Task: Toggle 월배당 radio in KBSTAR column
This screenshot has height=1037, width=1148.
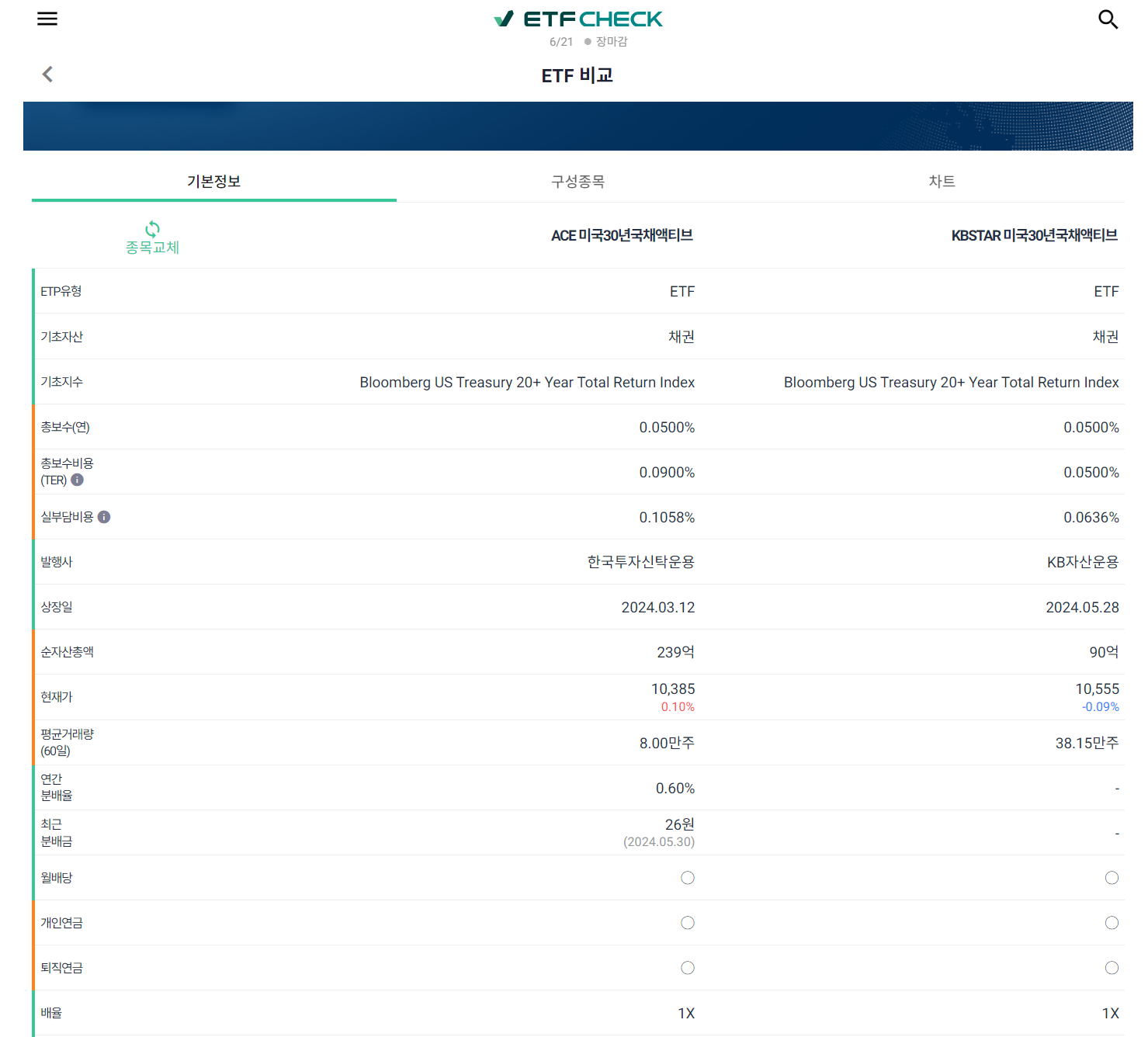Action: tap(1111, 878)
